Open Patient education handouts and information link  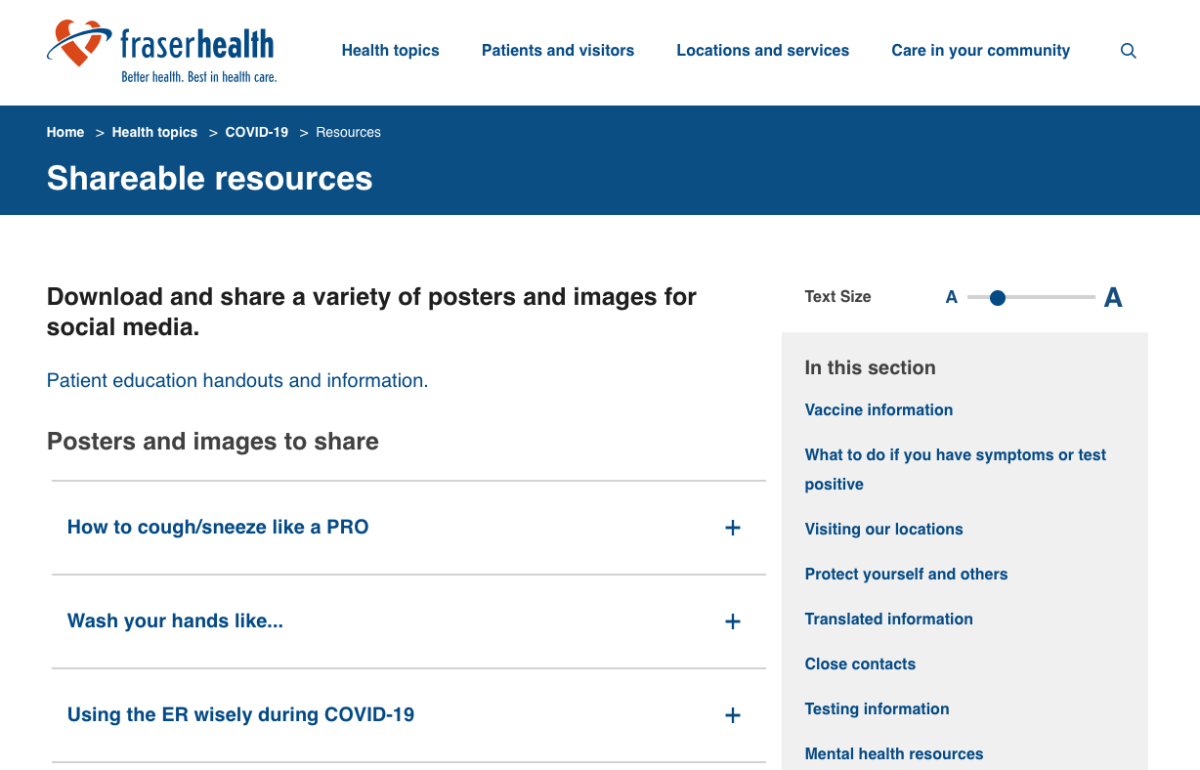click(237, 381)
